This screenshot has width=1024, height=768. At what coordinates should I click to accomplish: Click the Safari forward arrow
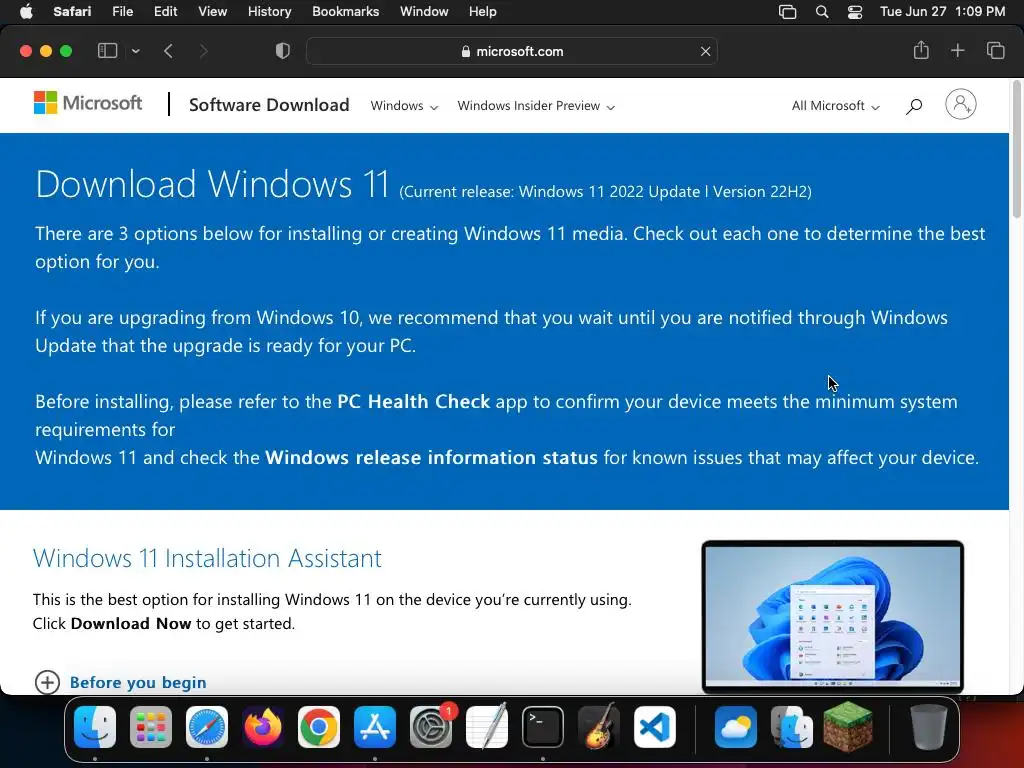(x=203, y=51)
